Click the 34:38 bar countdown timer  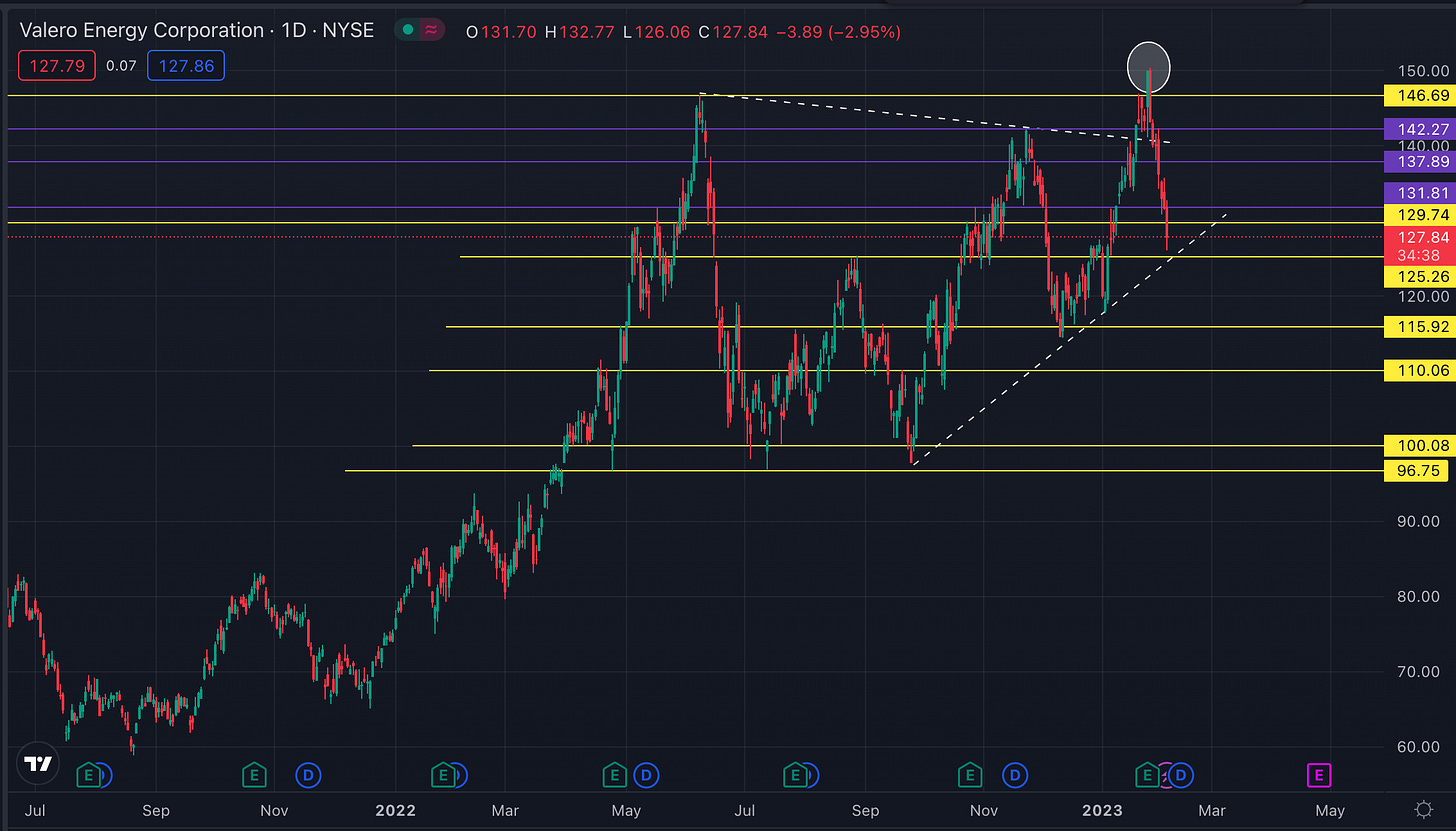click(1417, 255)
